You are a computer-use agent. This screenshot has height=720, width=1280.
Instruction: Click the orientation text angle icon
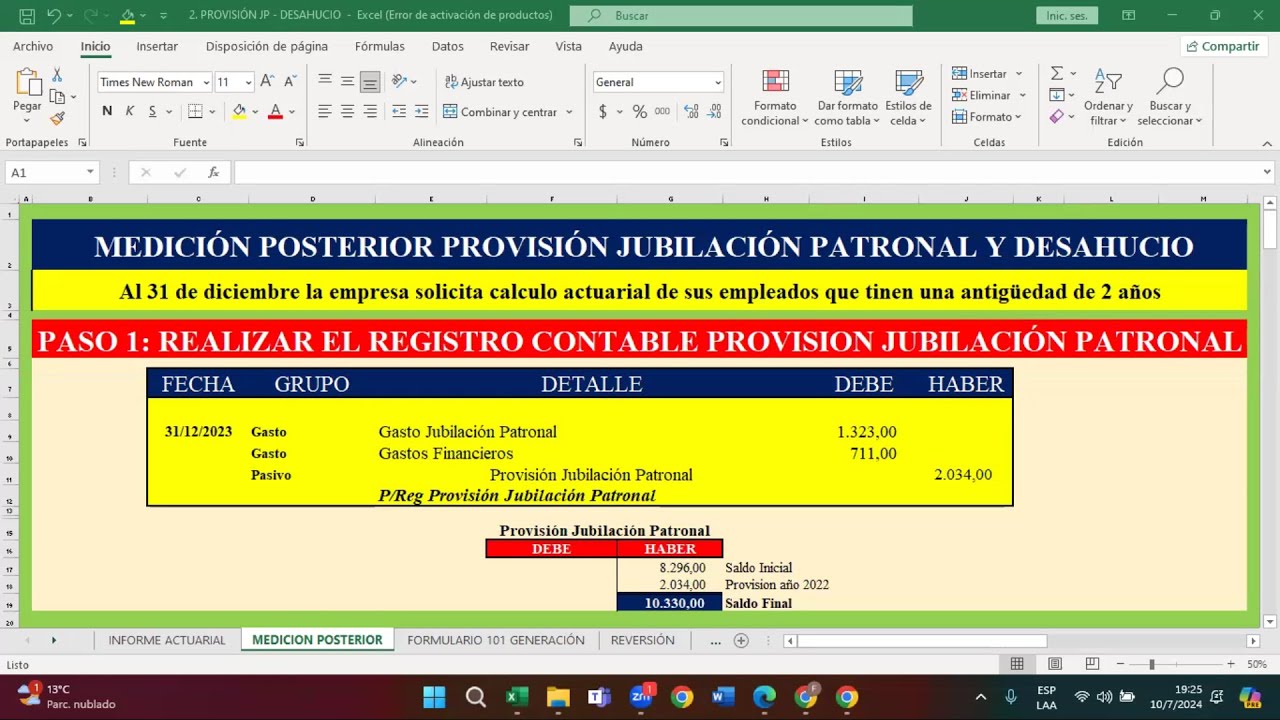[x=399, y=81]
